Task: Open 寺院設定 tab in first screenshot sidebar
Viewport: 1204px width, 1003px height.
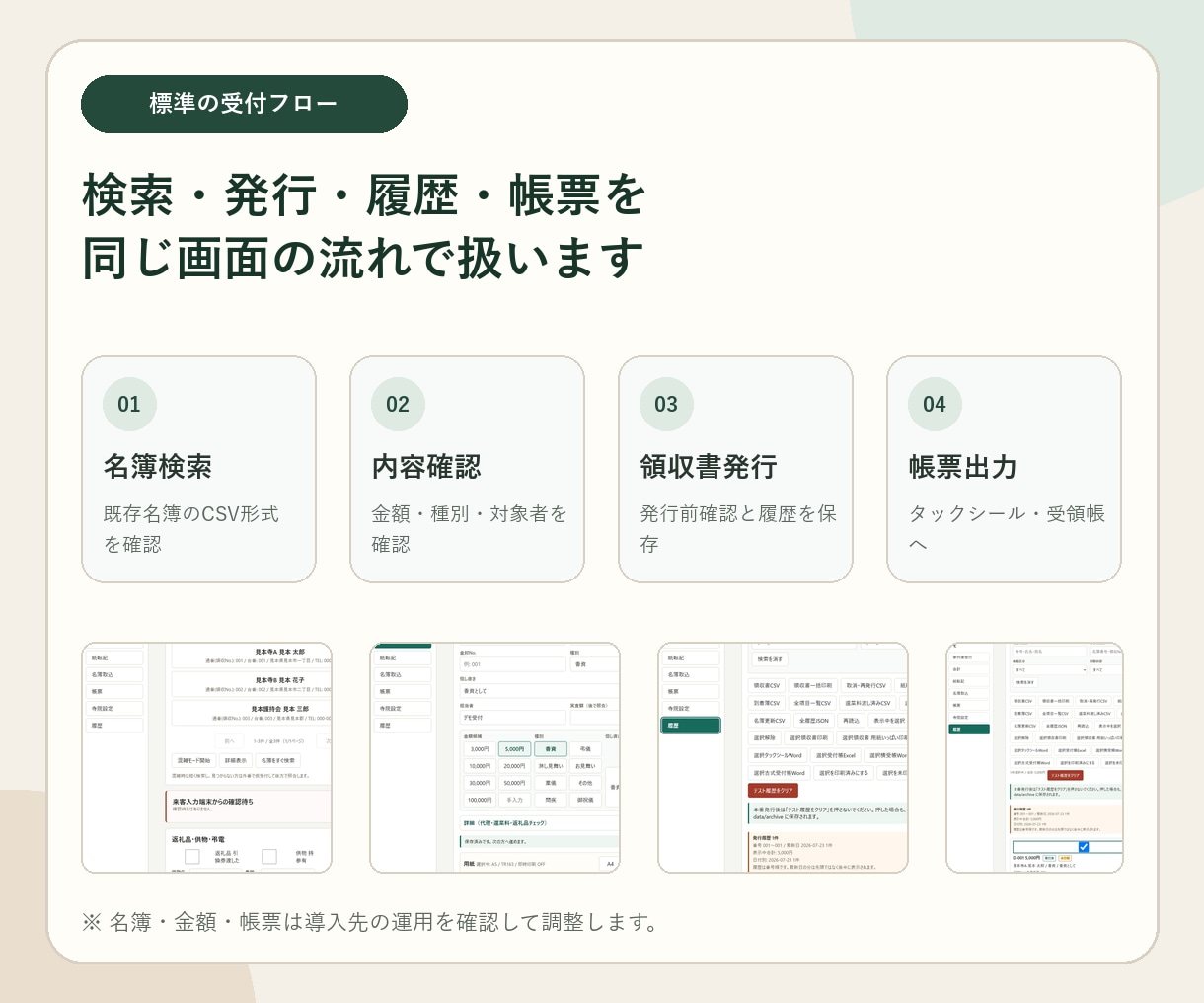Action: pos(115,708)
